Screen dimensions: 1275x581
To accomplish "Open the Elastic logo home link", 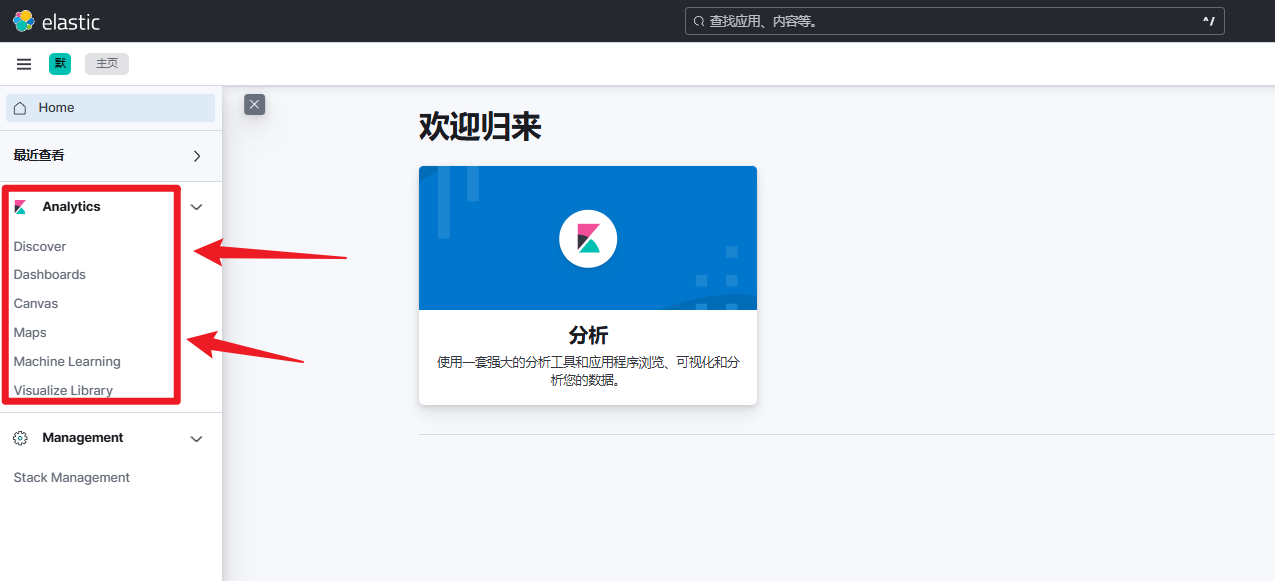I will pos(56,21).
